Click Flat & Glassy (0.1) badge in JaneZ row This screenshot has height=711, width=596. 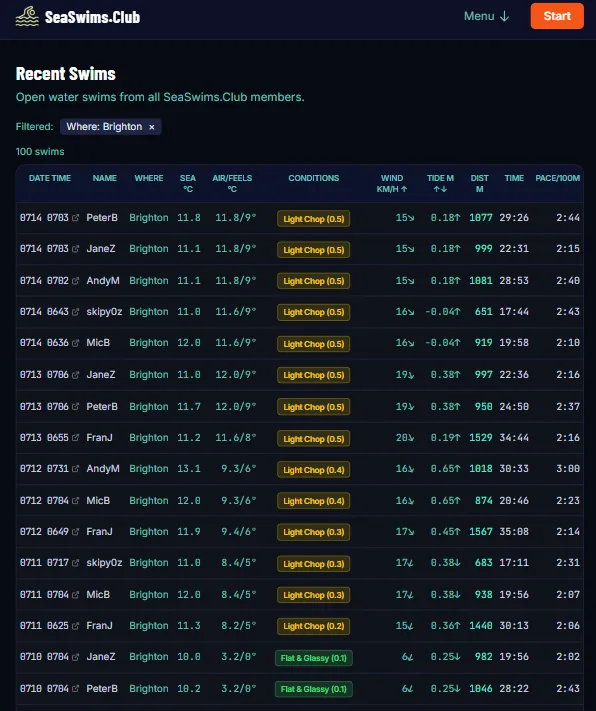[x=313, y=658]
